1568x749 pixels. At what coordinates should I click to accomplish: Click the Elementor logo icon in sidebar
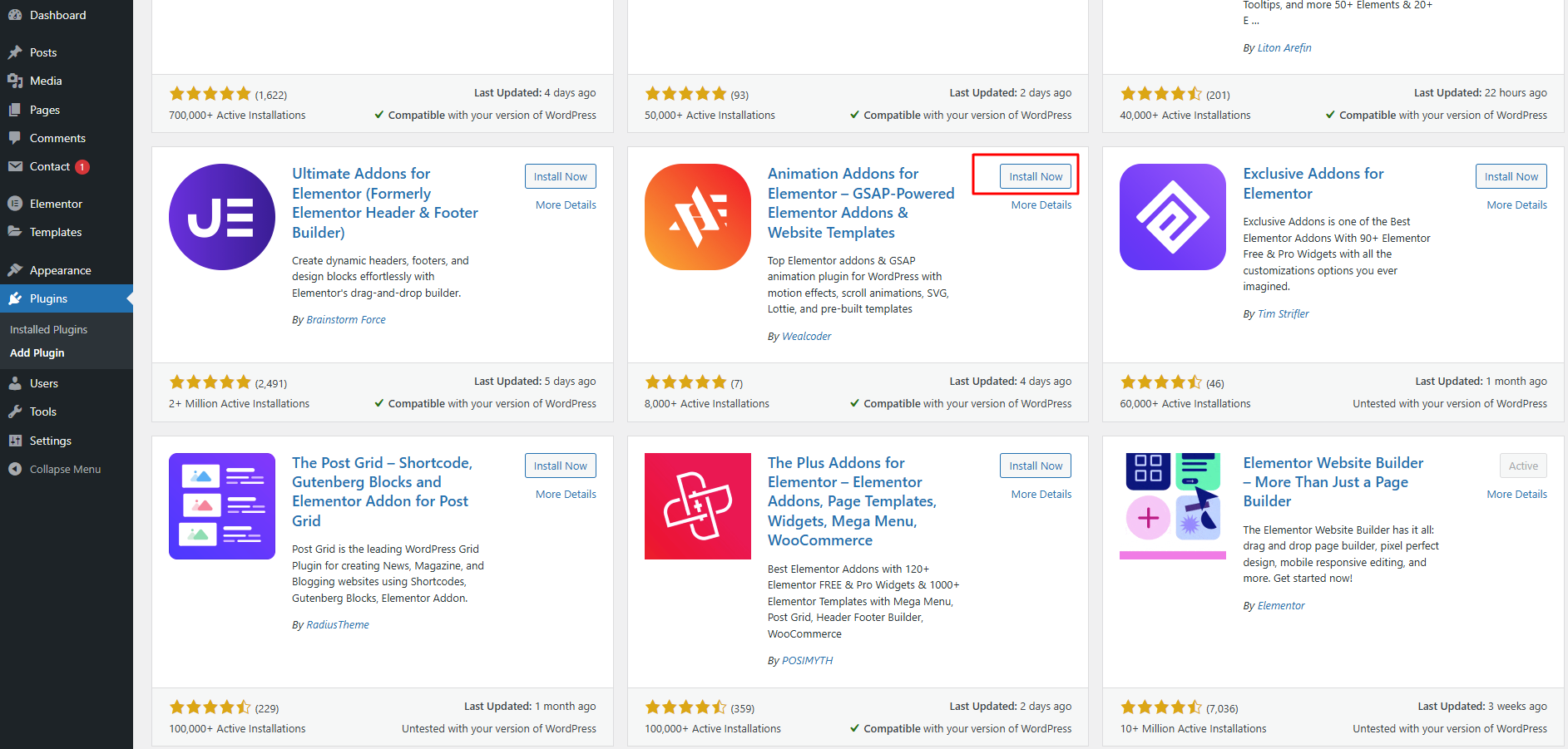[x=15, y=204]
